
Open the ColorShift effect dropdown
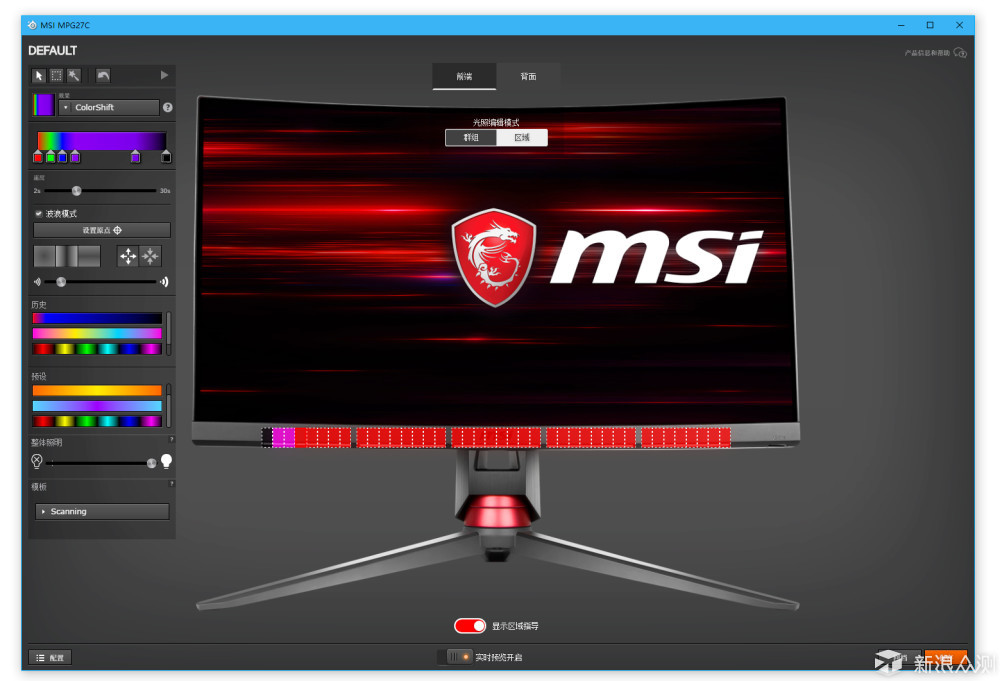point(108,107)
